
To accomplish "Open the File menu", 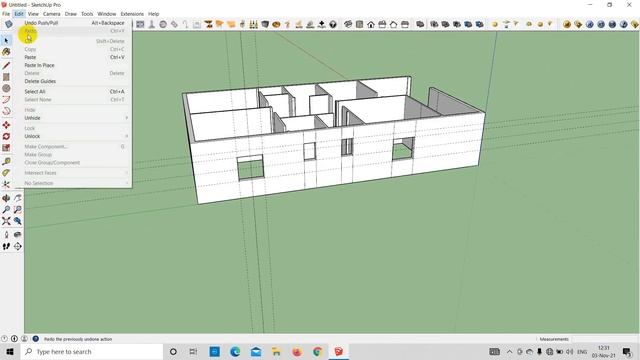I will pos(6,14).
